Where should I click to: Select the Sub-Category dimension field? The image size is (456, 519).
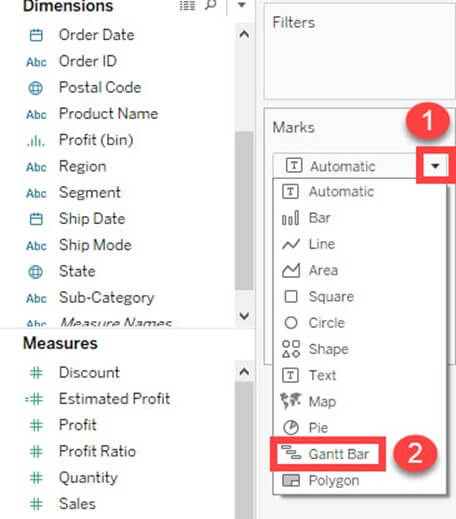click(x=106, y=297)
